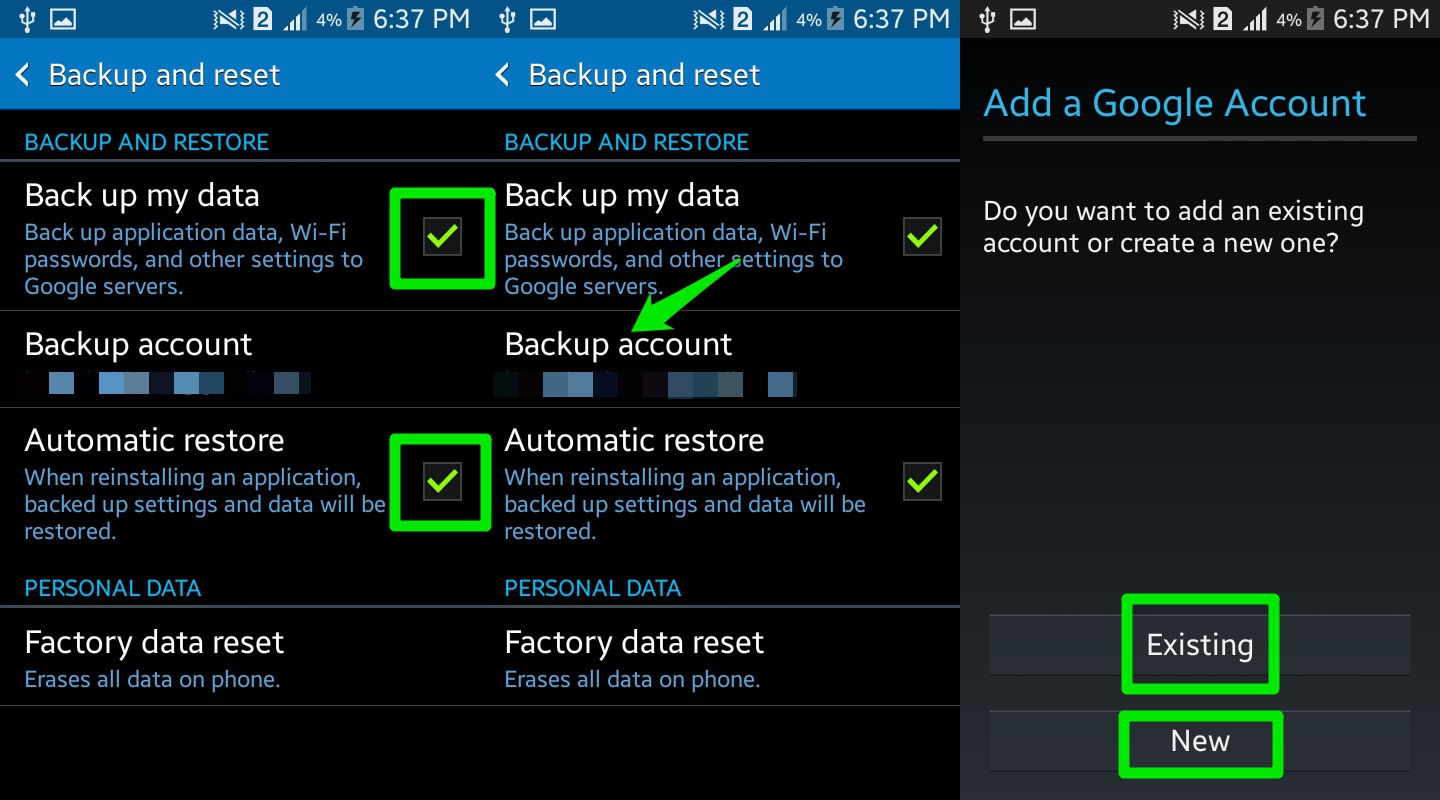Choose the Existing account button
The width and height of the screenshot is (1440, 800).
pyautogui.click(x=1200, y=645)
